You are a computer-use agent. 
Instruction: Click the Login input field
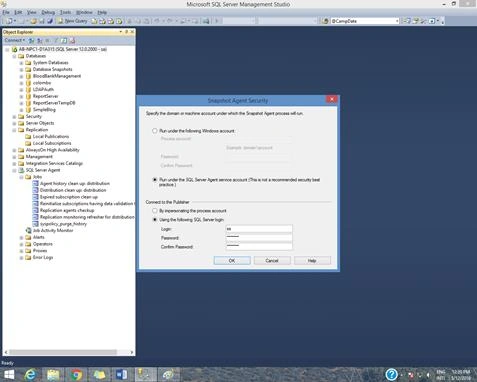click(259, 229)
